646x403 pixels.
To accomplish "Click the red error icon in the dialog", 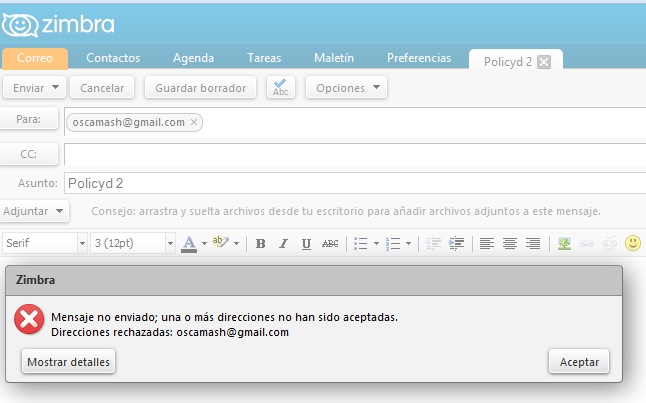I will (x=29, y=319).
